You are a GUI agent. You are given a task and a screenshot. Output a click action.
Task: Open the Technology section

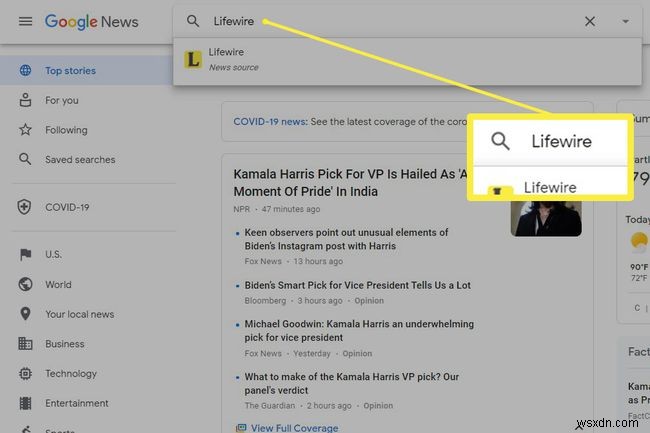[71, 374]
